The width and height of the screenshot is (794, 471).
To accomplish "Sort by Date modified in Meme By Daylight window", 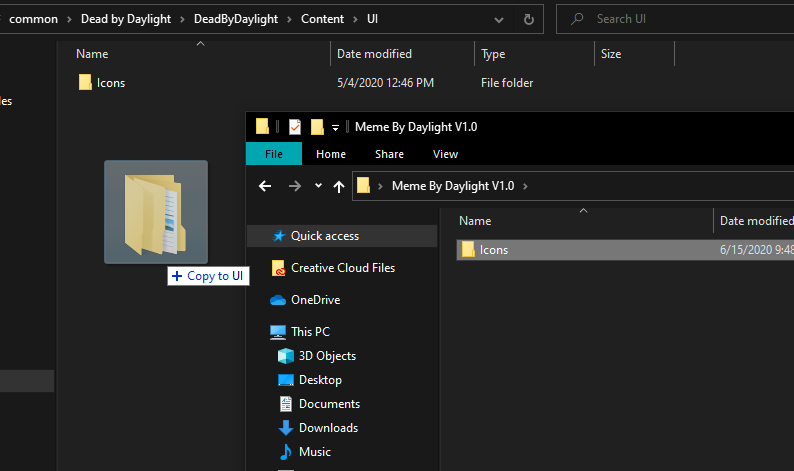I will point(755,221).
